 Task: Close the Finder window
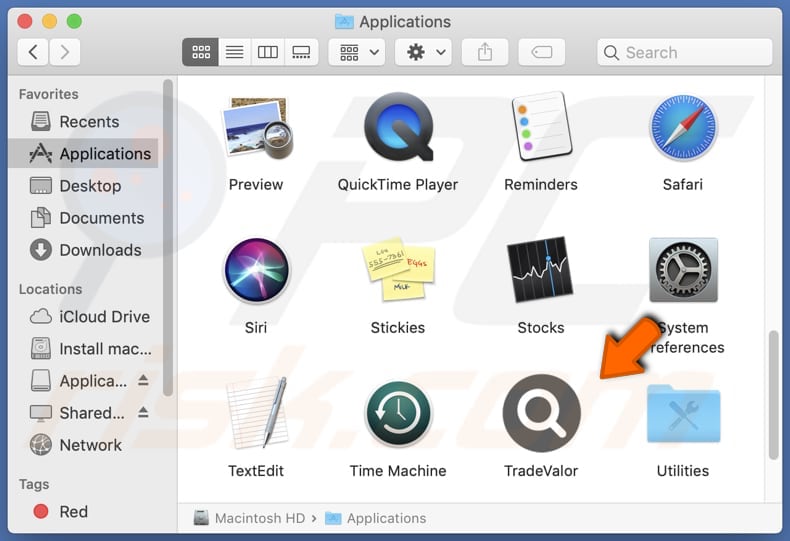pos(25,21)
